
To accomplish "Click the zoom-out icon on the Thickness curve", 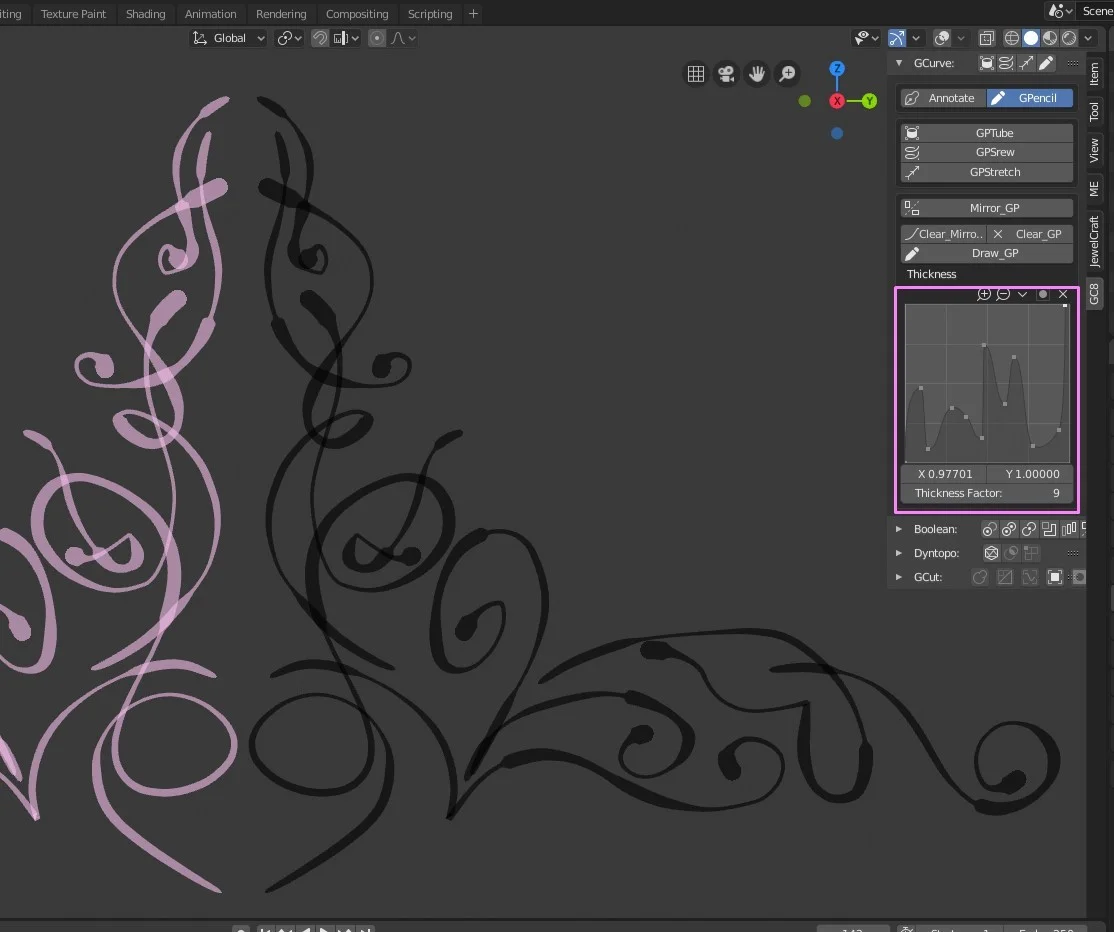I will point(1003,294).
